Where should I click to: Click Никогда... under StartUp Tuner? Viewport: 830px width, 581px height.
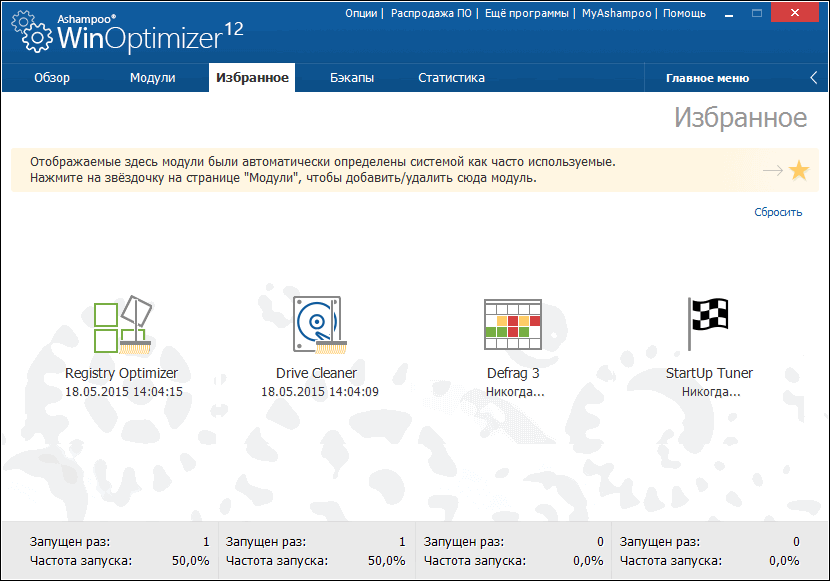click(x=711, y=392)
